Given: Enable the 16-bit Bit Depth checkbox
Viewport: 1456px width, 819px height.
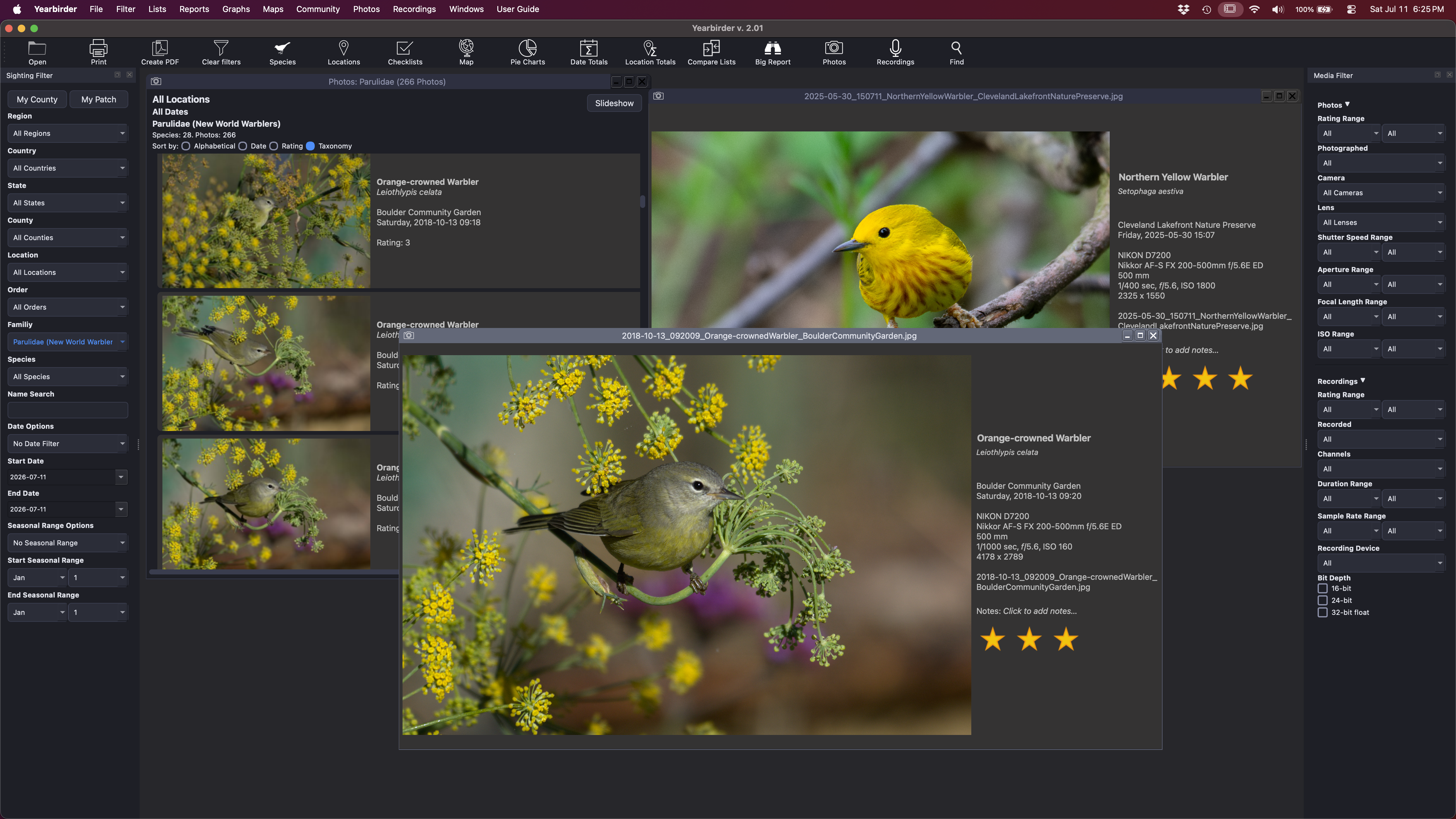Looking at the screenshot, I should tap(1323, 588).
